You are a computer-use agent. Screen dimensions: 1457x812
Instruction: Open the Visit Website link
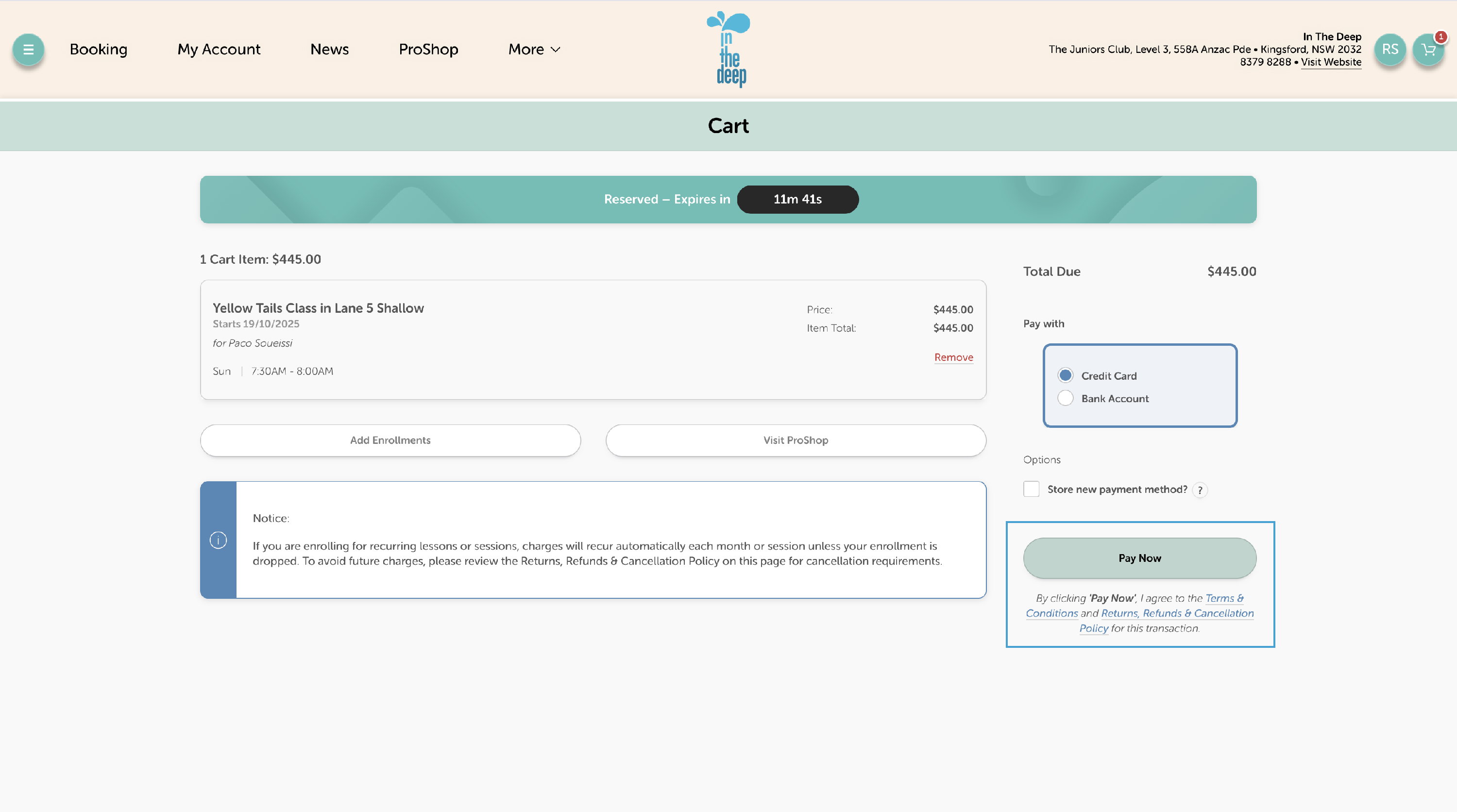click(1330, 62)
